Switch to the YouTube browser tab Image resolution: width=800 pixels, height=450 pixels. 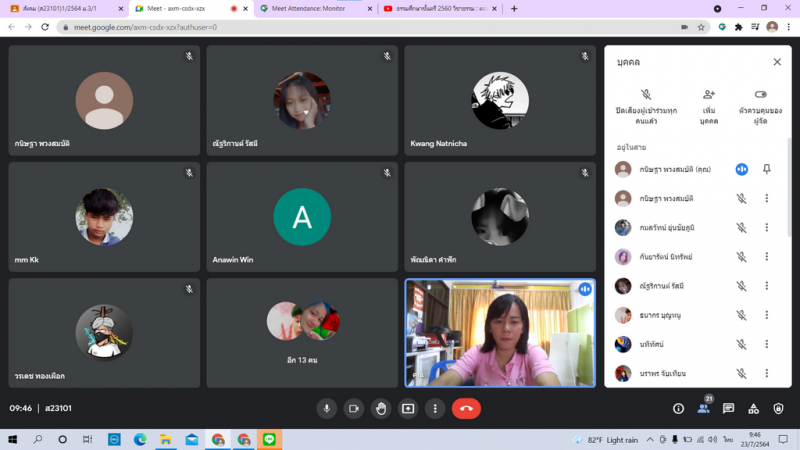click(x=440, y=8)
